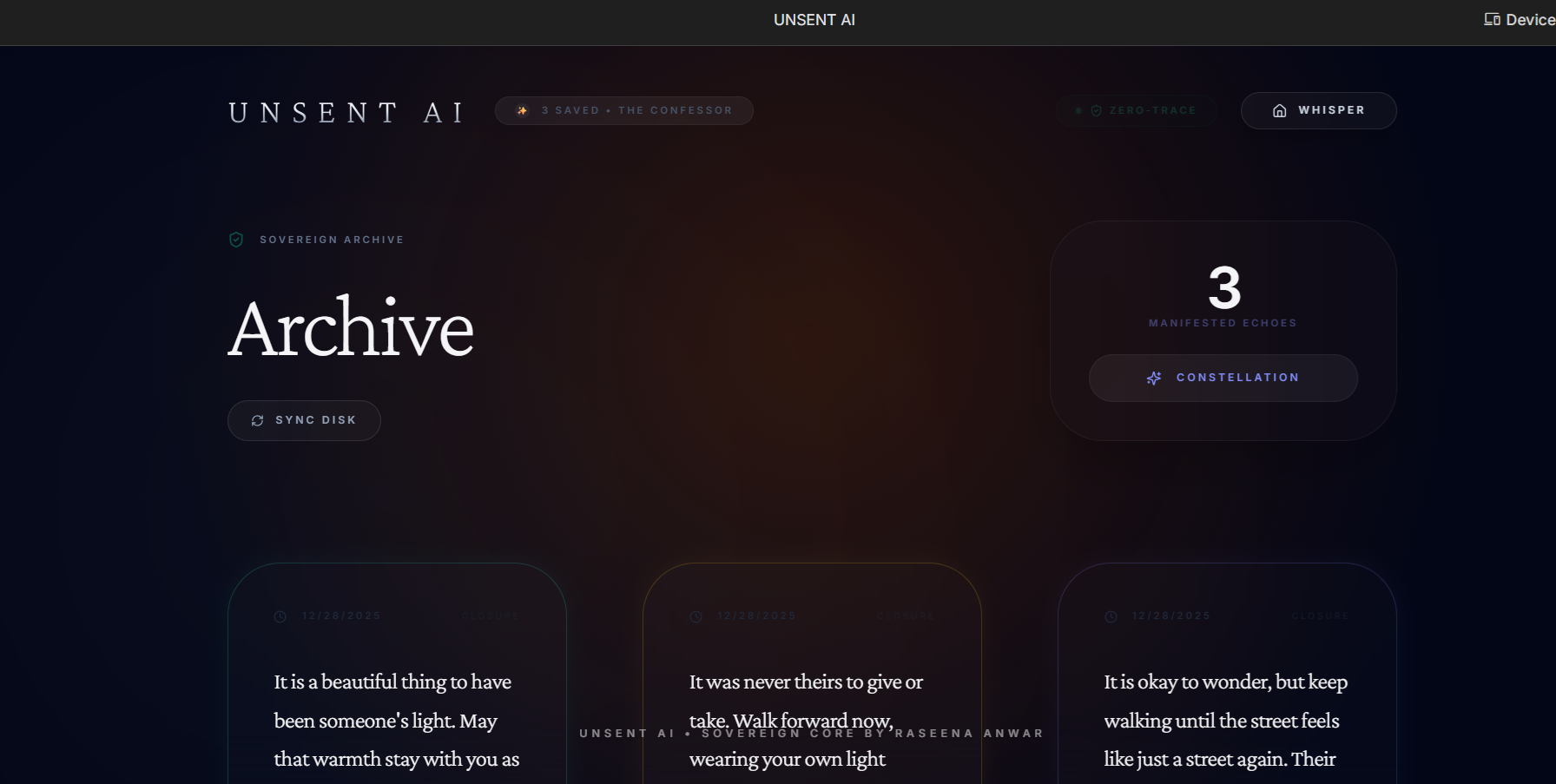Click the 'UNSENT AI' title in top bar
This screenshot has width=1556, height=784.
coord(814,20)
